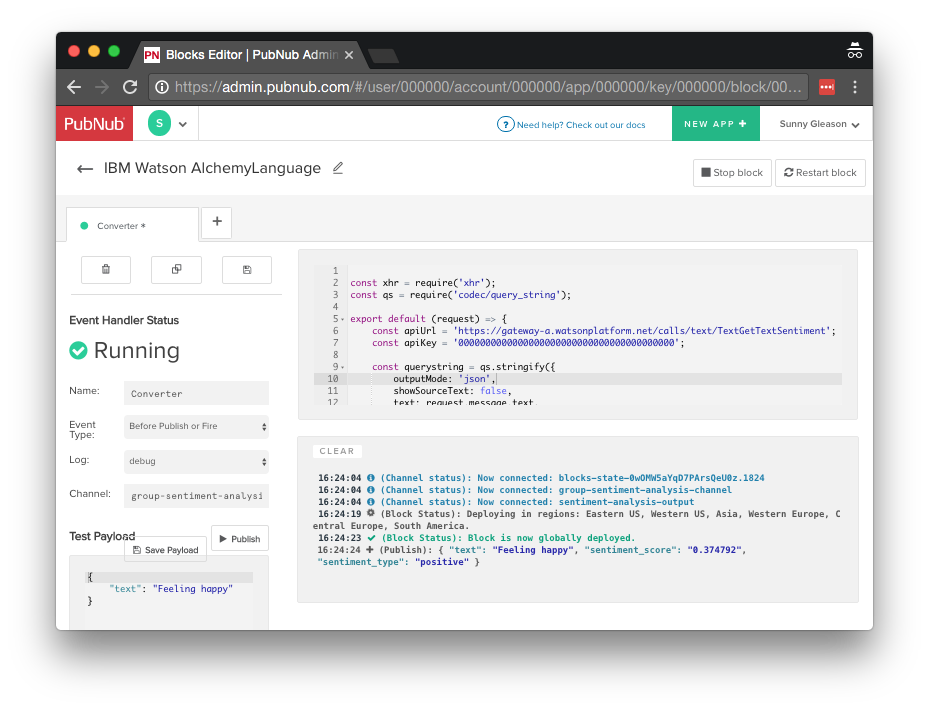Click the trash delete event handler icon

(106, 270)
